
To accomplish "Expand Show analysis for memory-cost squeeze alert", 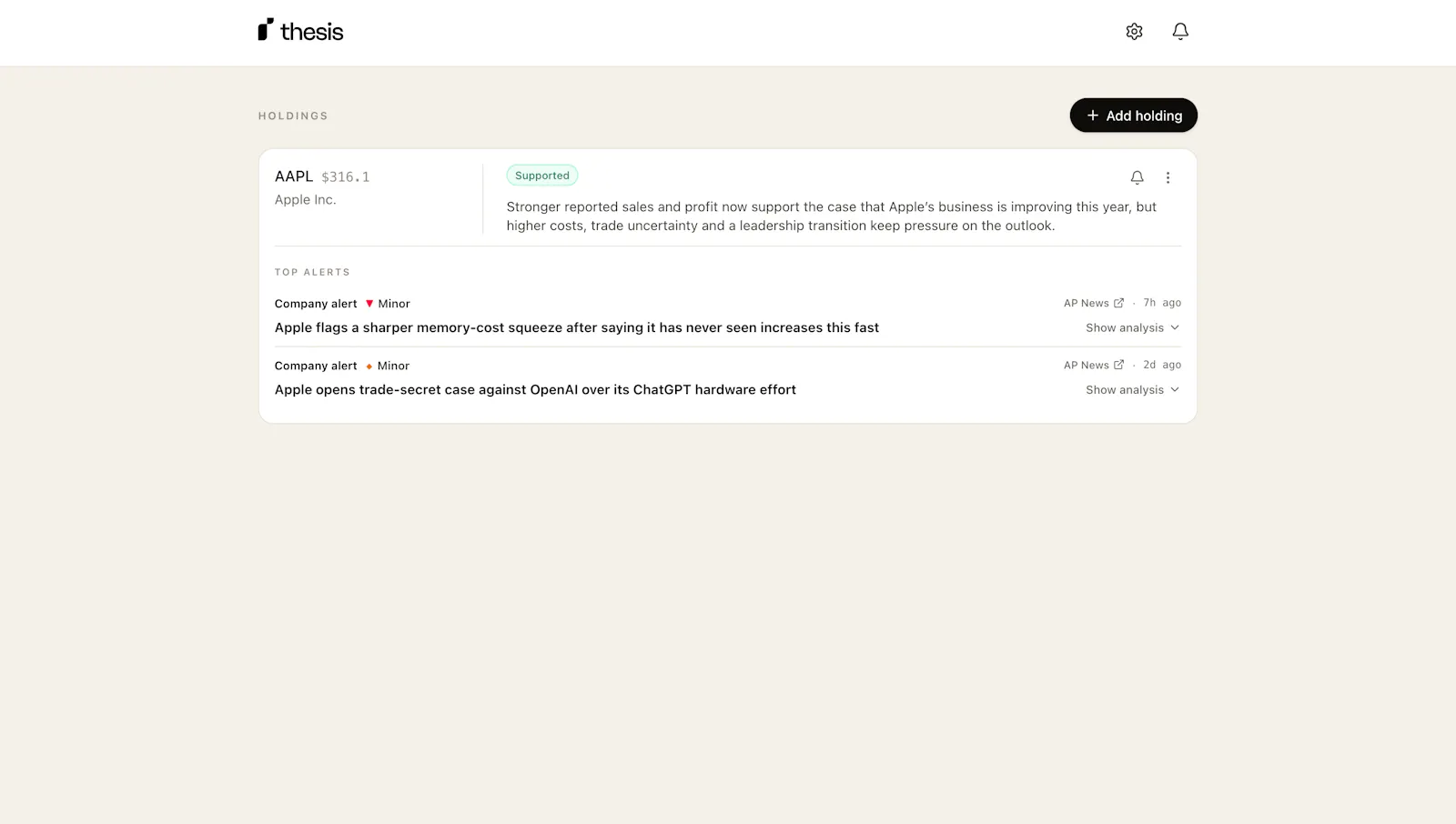I will 1132,327.
